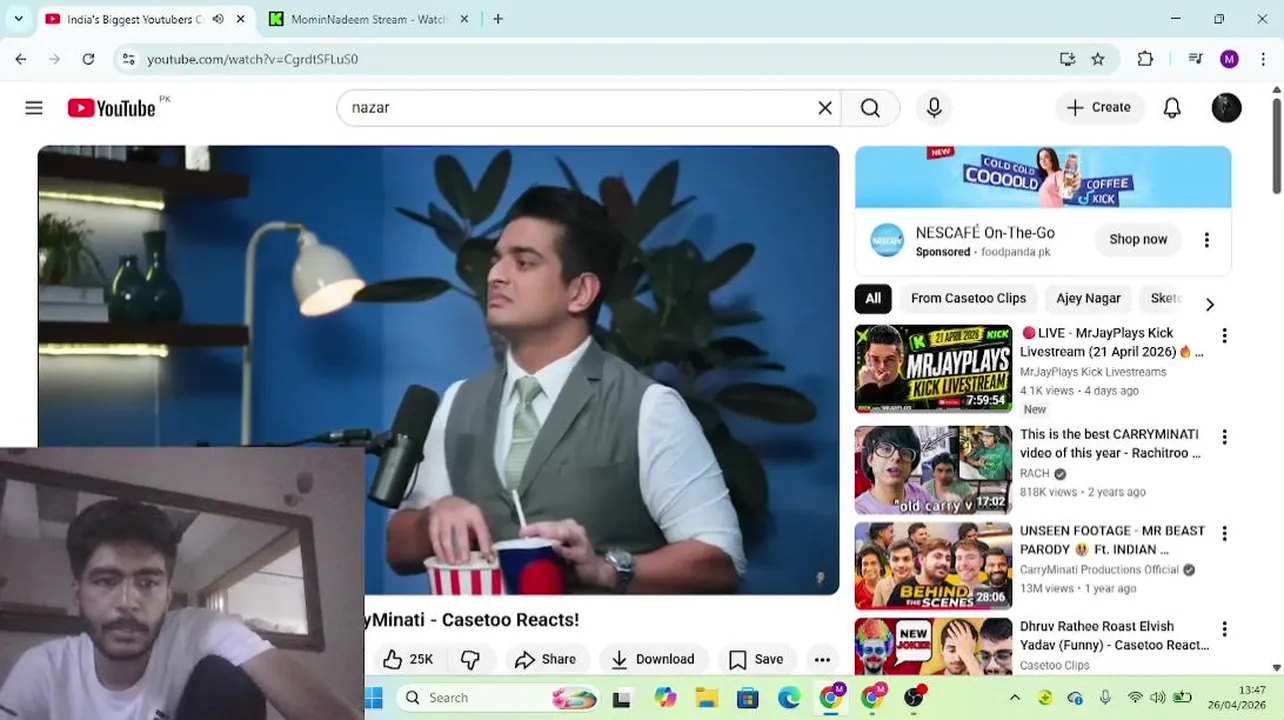Click the Create button
1284x720 pixels.
click(x=1099, y=108)
